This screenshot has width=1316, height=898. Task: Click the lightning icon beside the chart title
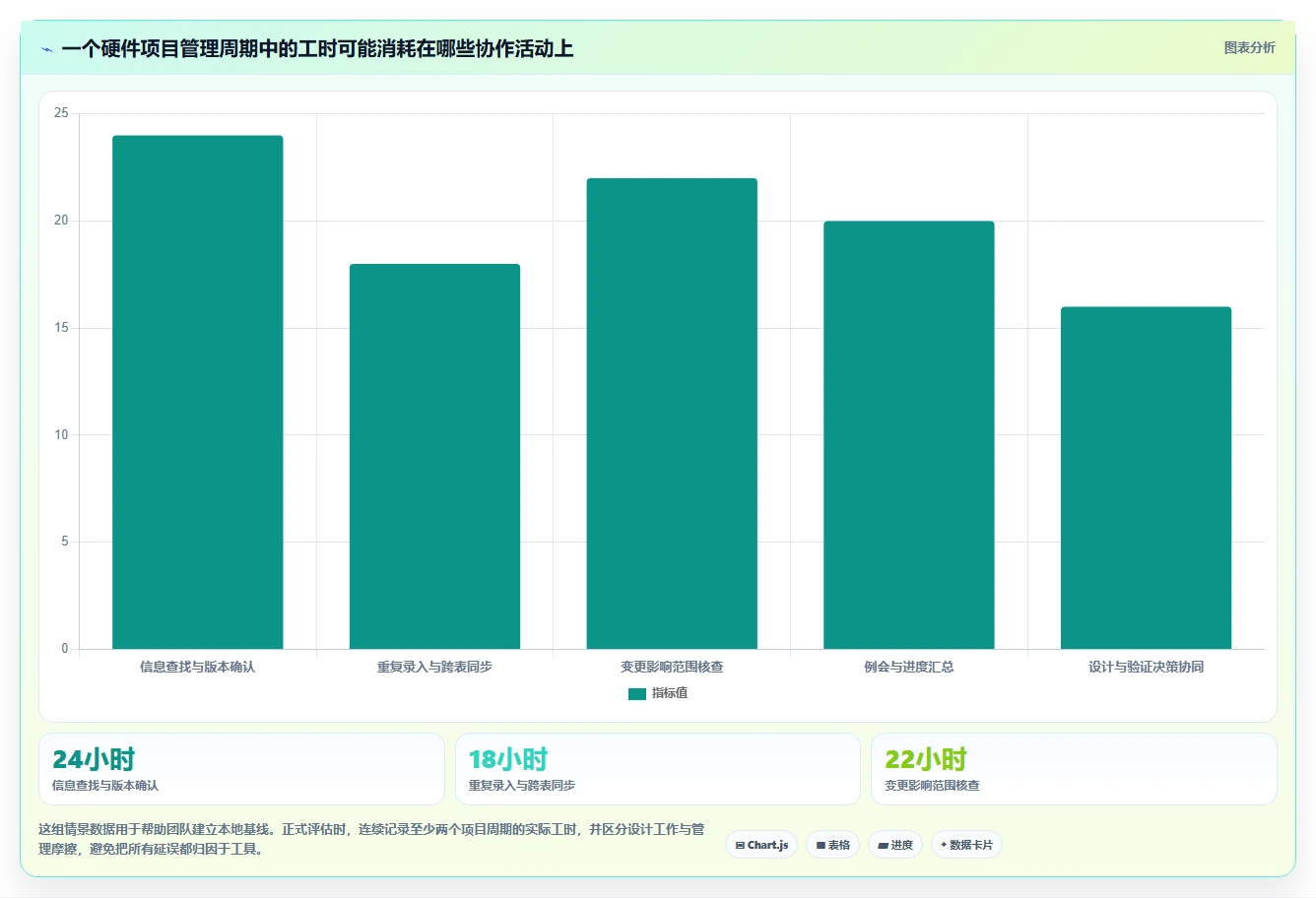point(46,49)
